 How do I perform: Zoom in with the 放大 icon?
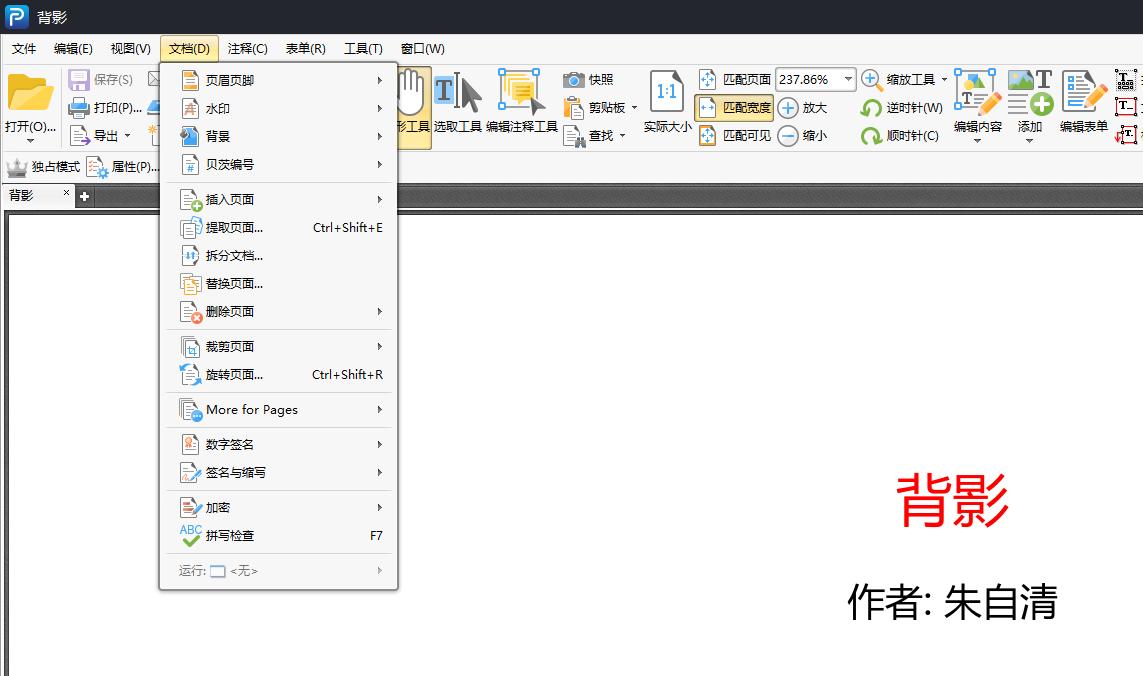point(800,107)
